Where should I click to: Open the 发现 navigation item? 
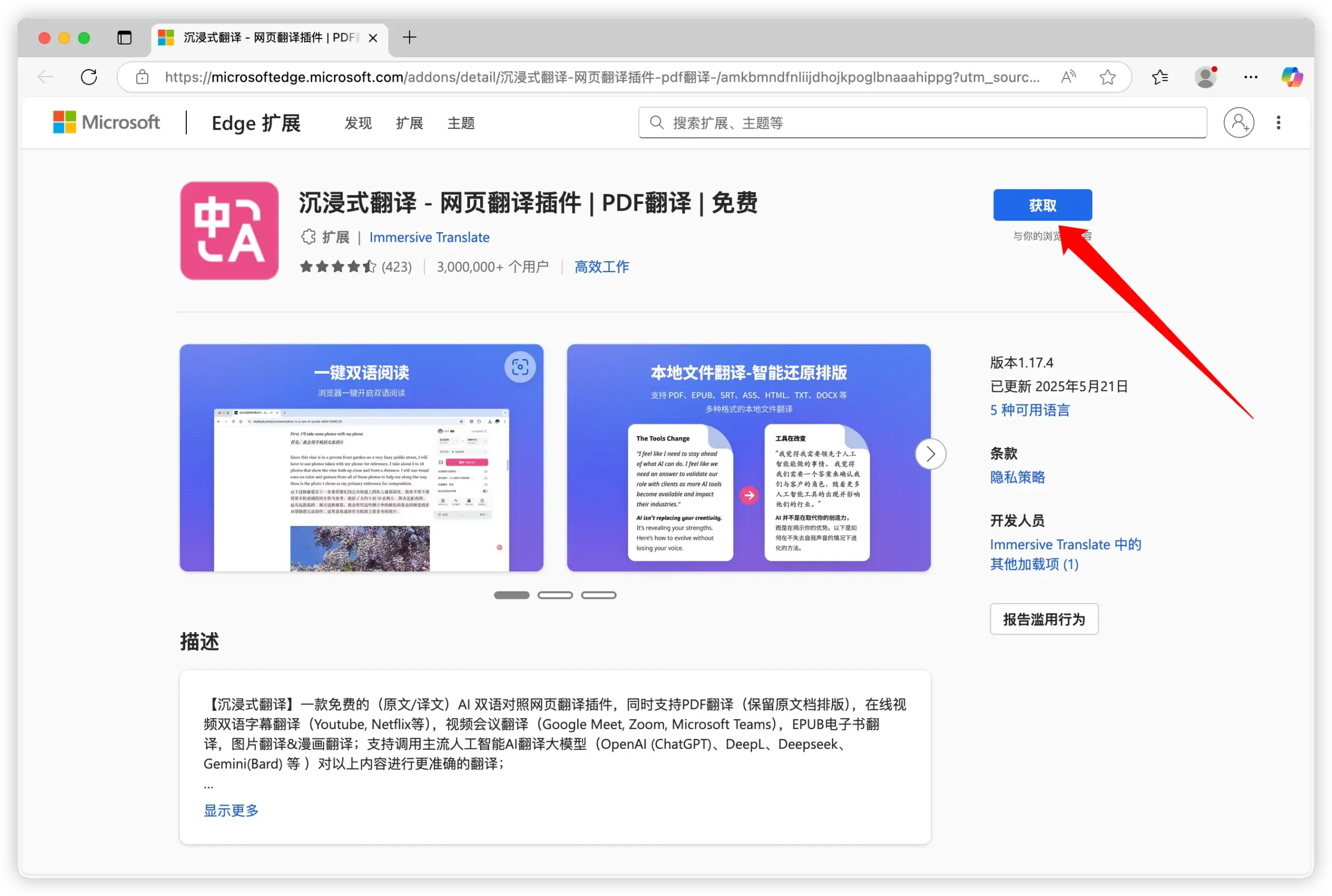coord(358,123)
